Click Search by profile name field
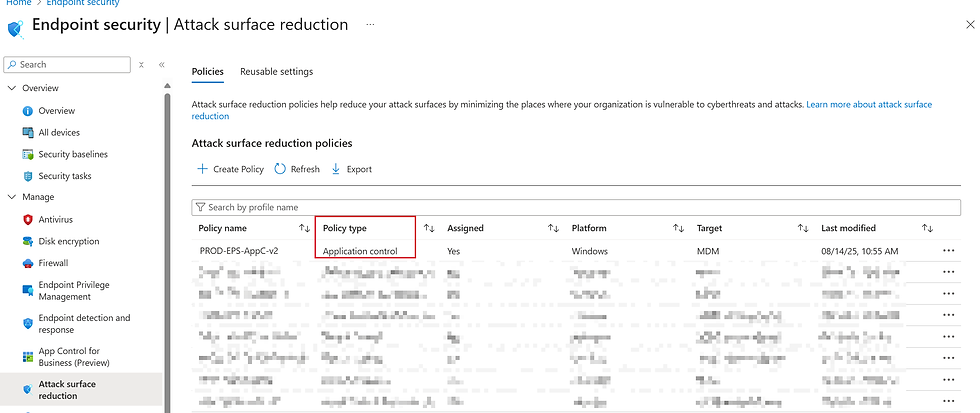Screen dimensions: 980x413 [576, 207]
